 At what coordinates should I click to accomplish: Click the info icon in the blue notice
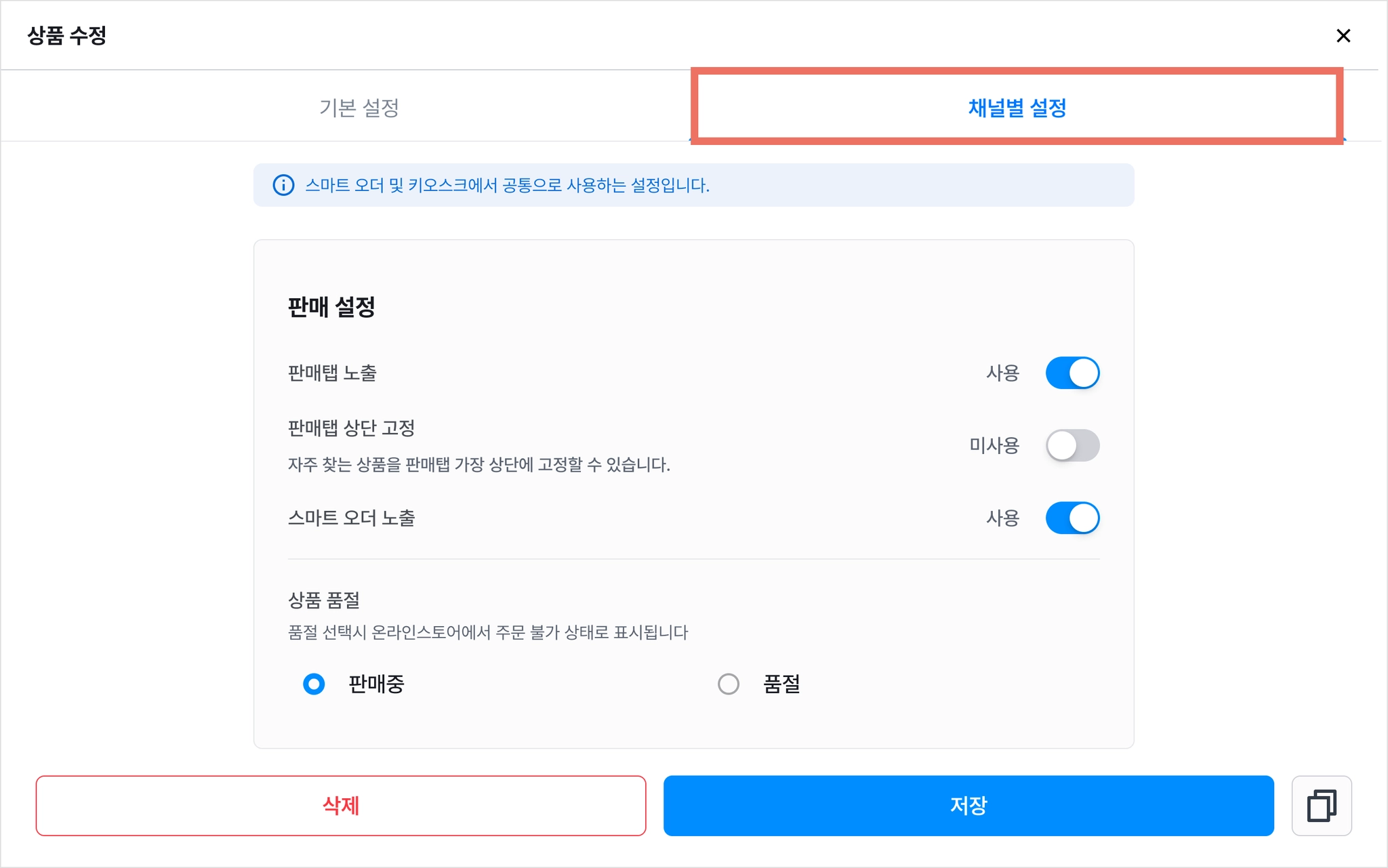(x=283, y=185)
